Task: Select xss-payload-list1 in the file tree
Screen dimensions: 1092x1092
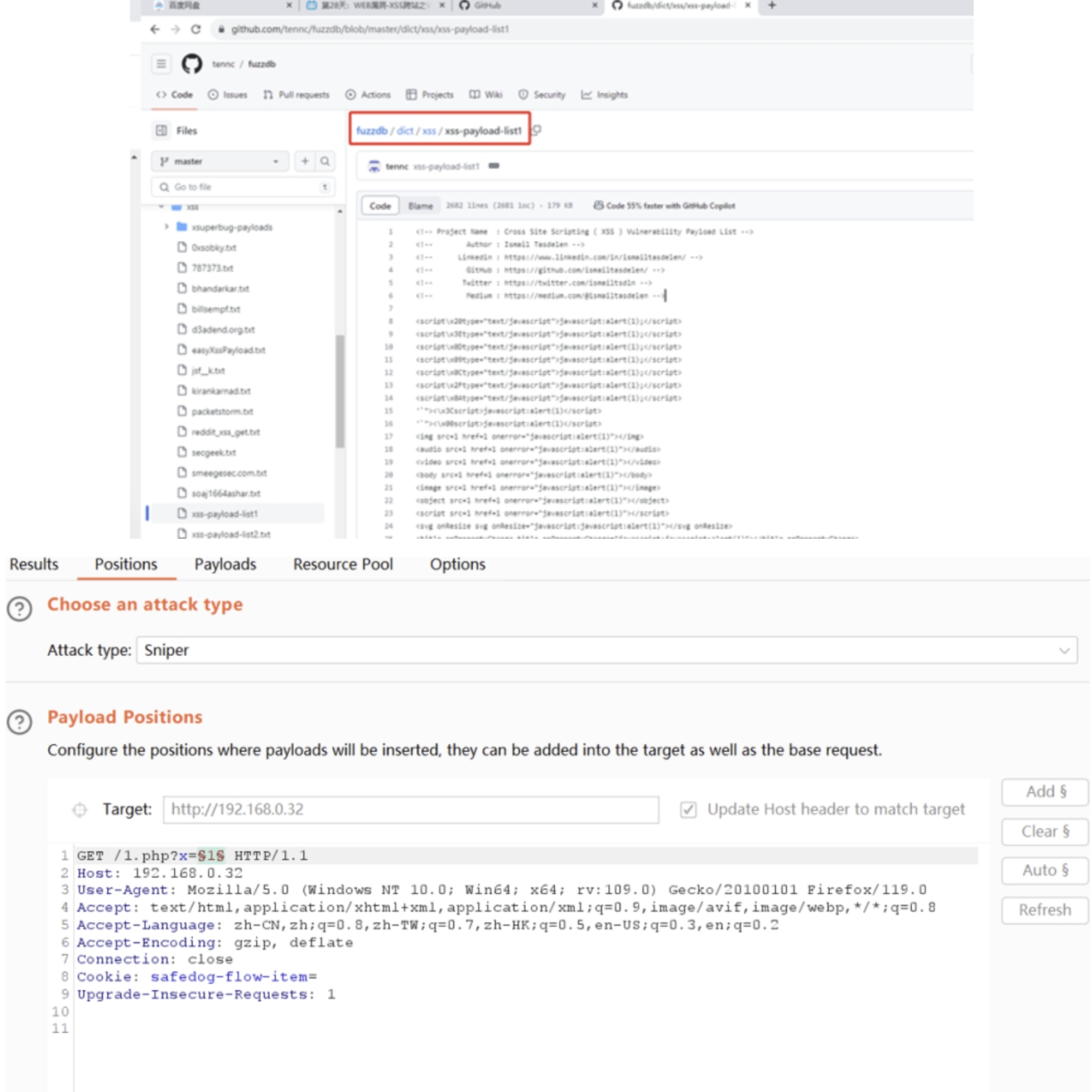Action: 236,513
